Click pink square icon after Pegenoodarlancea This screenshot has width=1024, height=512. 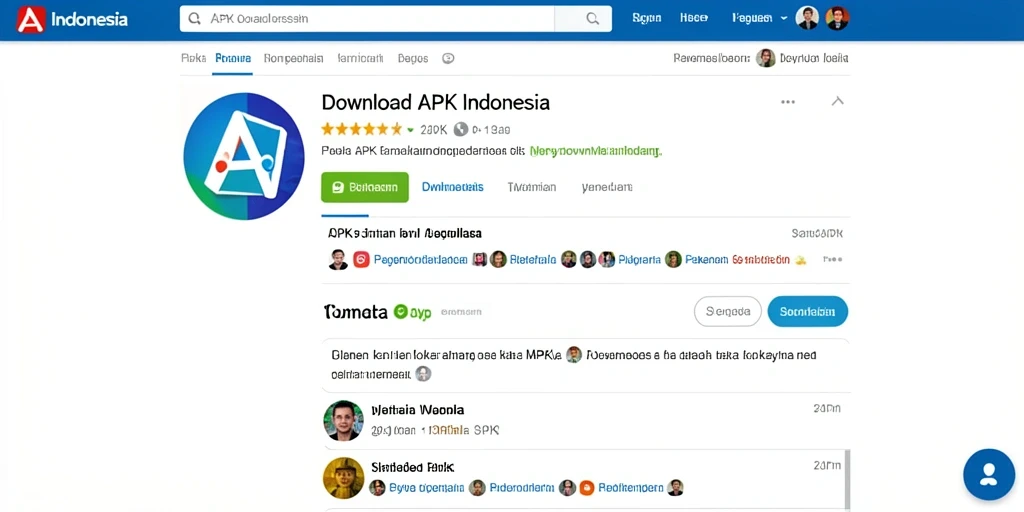pos(479,259)
